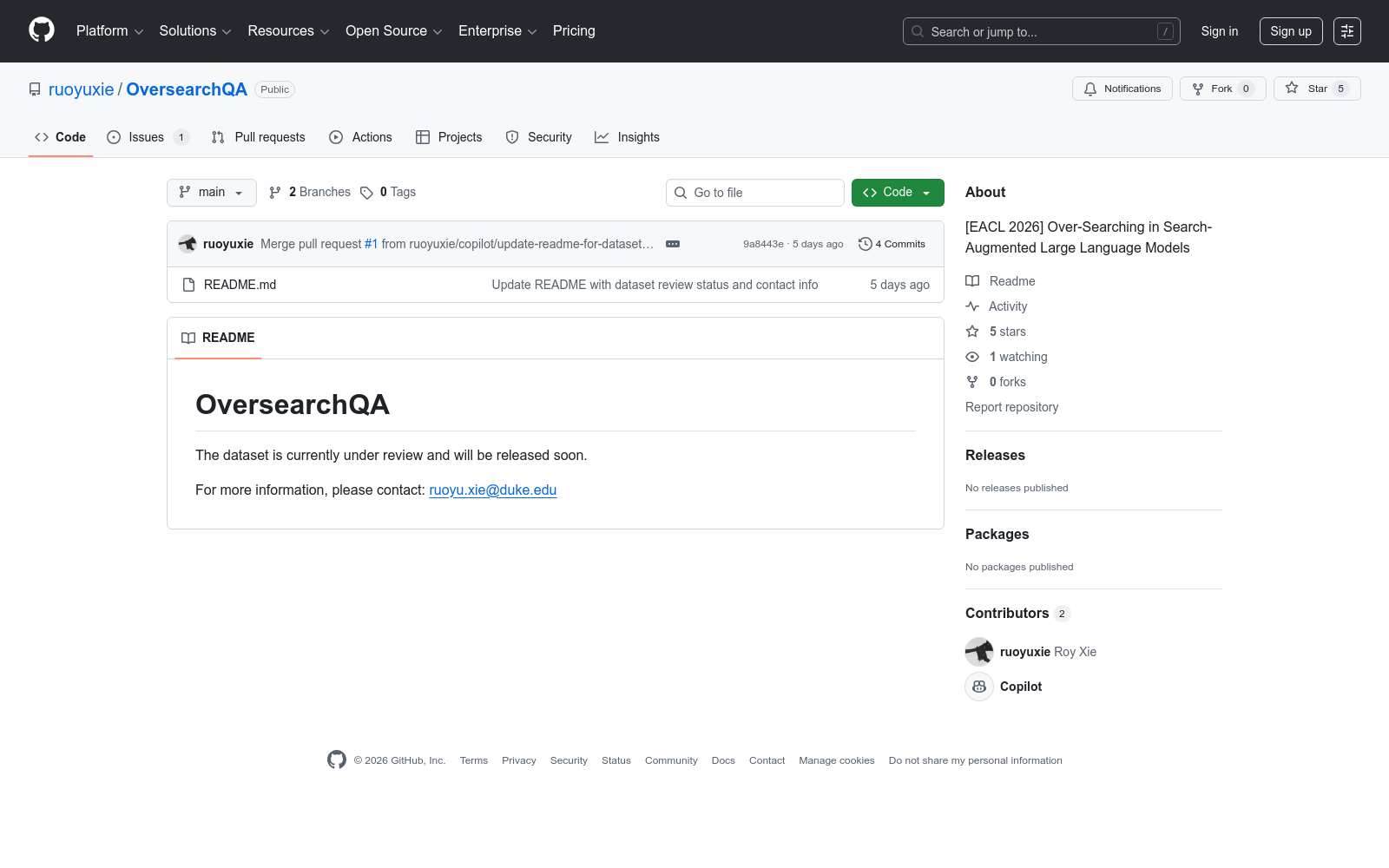Click the ruoyu.xie@duke.edu email link
Screen dimensions: 1389x868
click(493, 490)
